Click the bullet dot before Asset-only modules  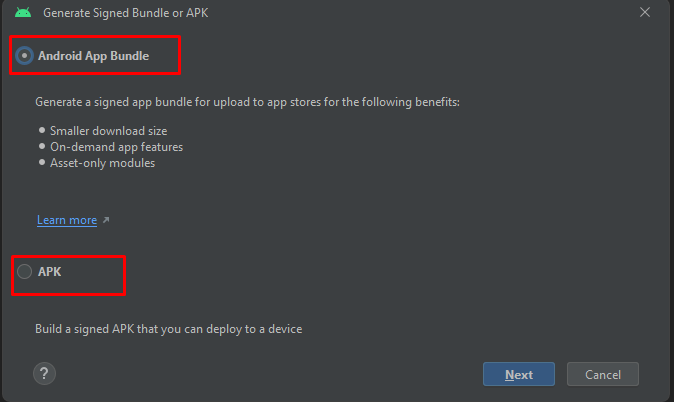click(x=41, y=163)
